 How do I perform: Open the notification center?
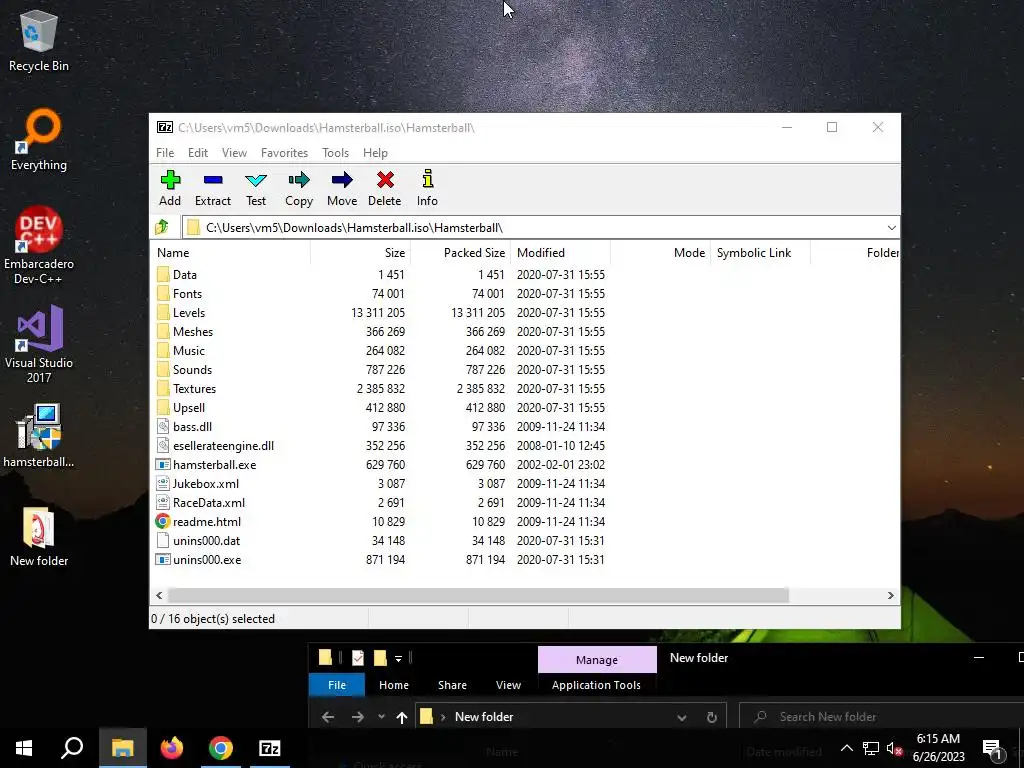click(993, 748)
